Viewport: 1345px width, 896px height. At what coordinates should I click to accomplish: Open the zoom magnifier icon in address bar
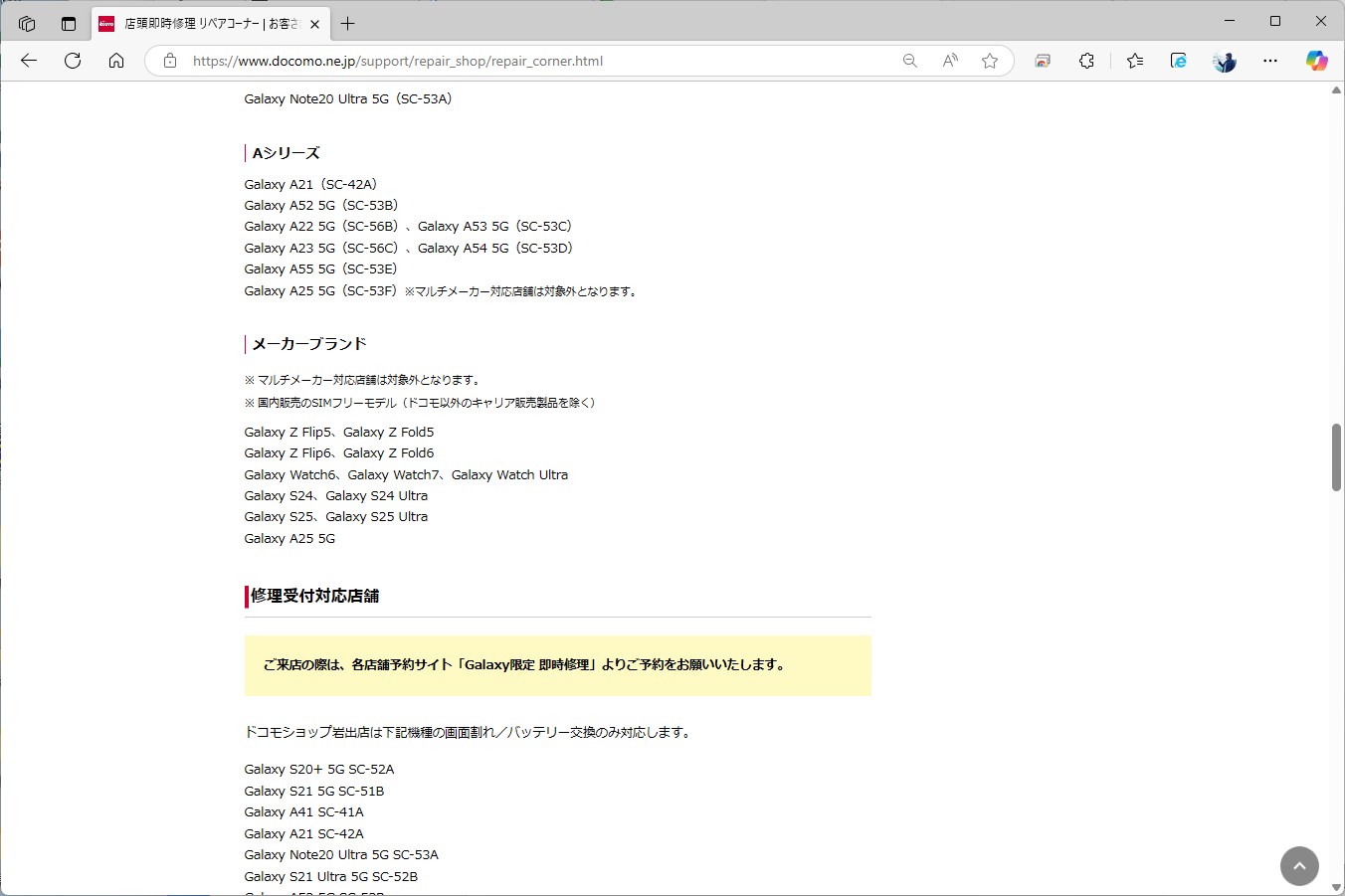coord(909,61)
